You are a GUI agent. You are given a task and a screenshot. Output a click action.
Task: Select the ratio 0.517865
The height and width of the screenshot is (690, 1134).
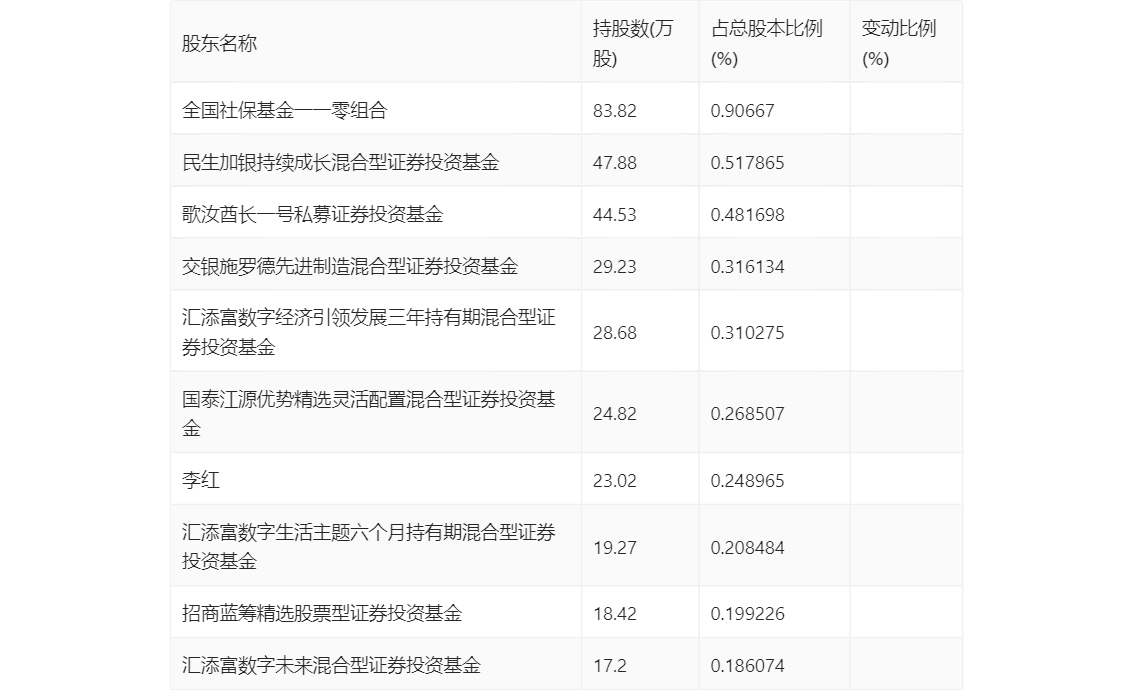click(747, 163)
